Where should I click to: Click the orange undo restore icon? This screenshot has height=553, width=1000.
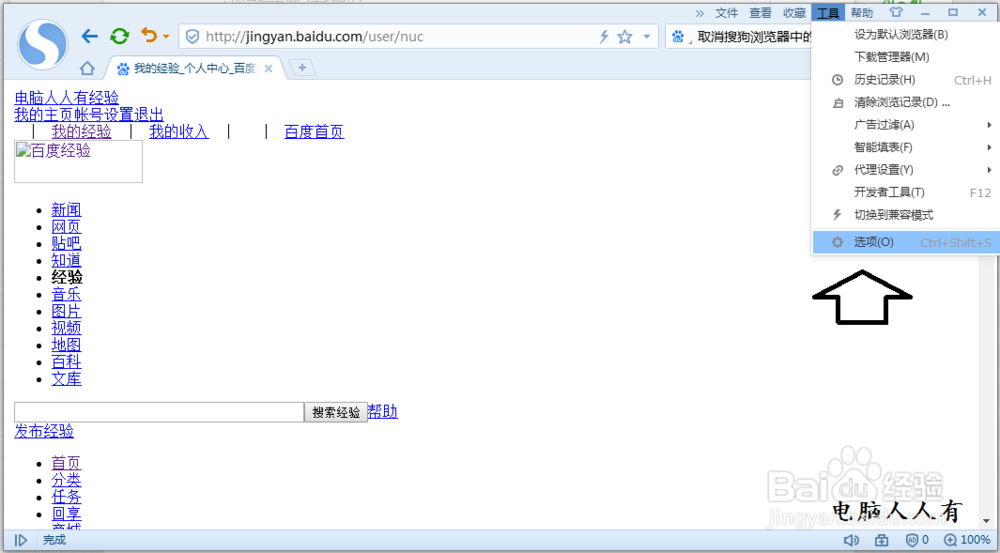click(x=149, y=36)
